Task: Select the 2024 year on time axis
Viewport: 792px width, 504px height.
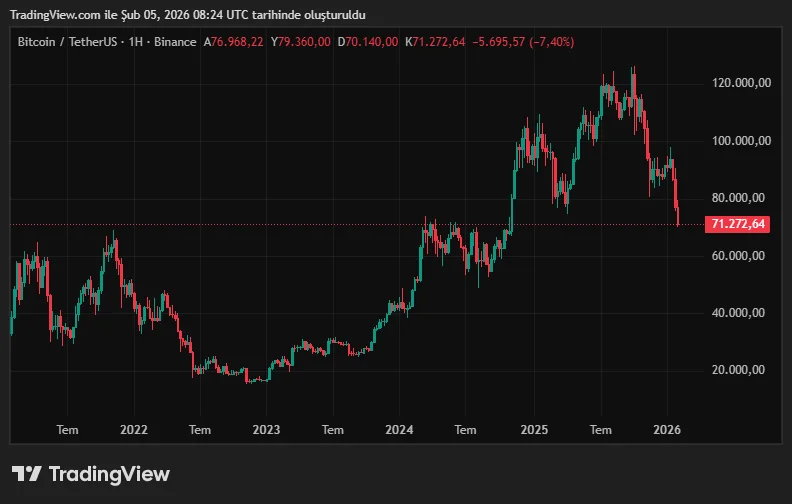Action: (399, 430)
